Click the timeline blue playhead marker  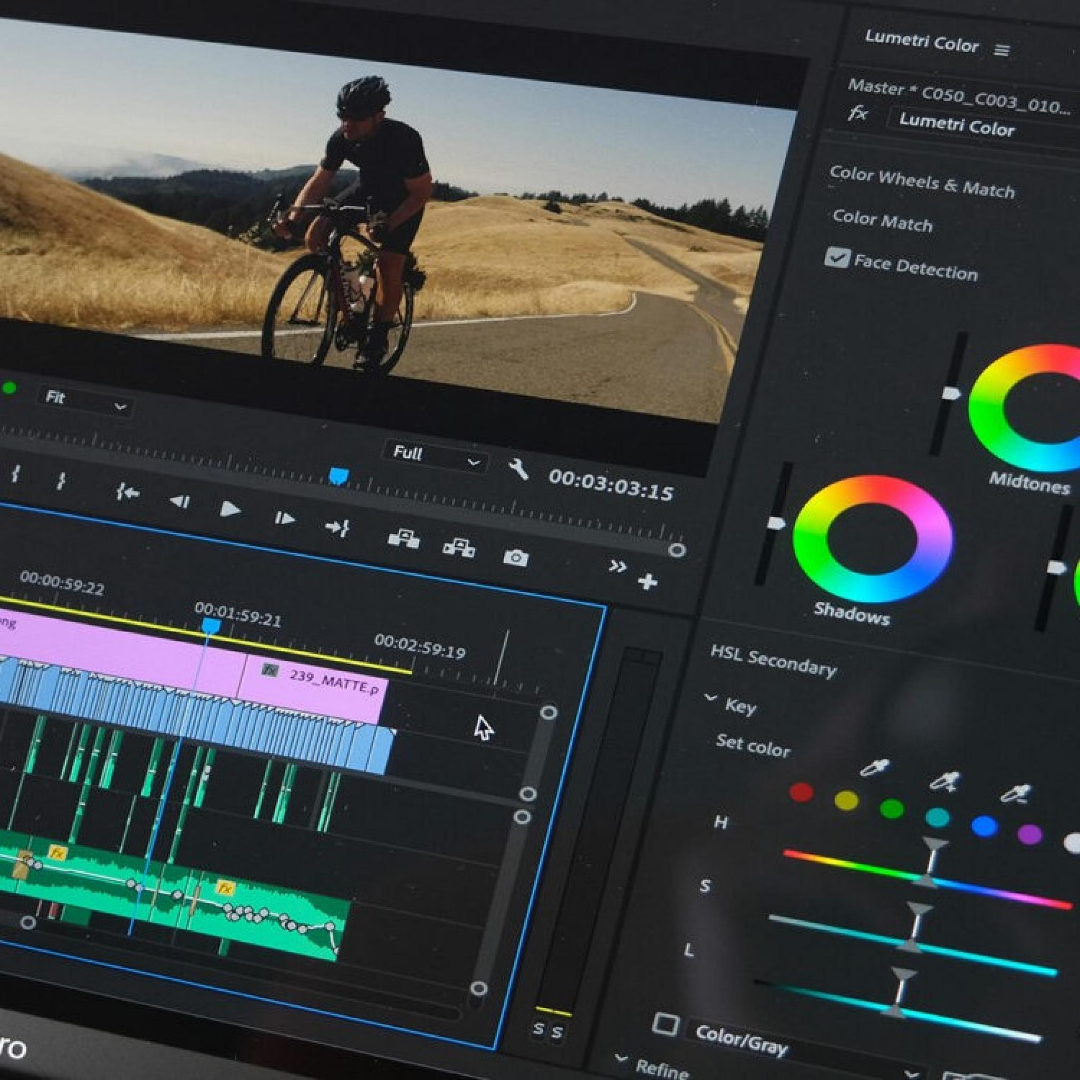[211, 625]
